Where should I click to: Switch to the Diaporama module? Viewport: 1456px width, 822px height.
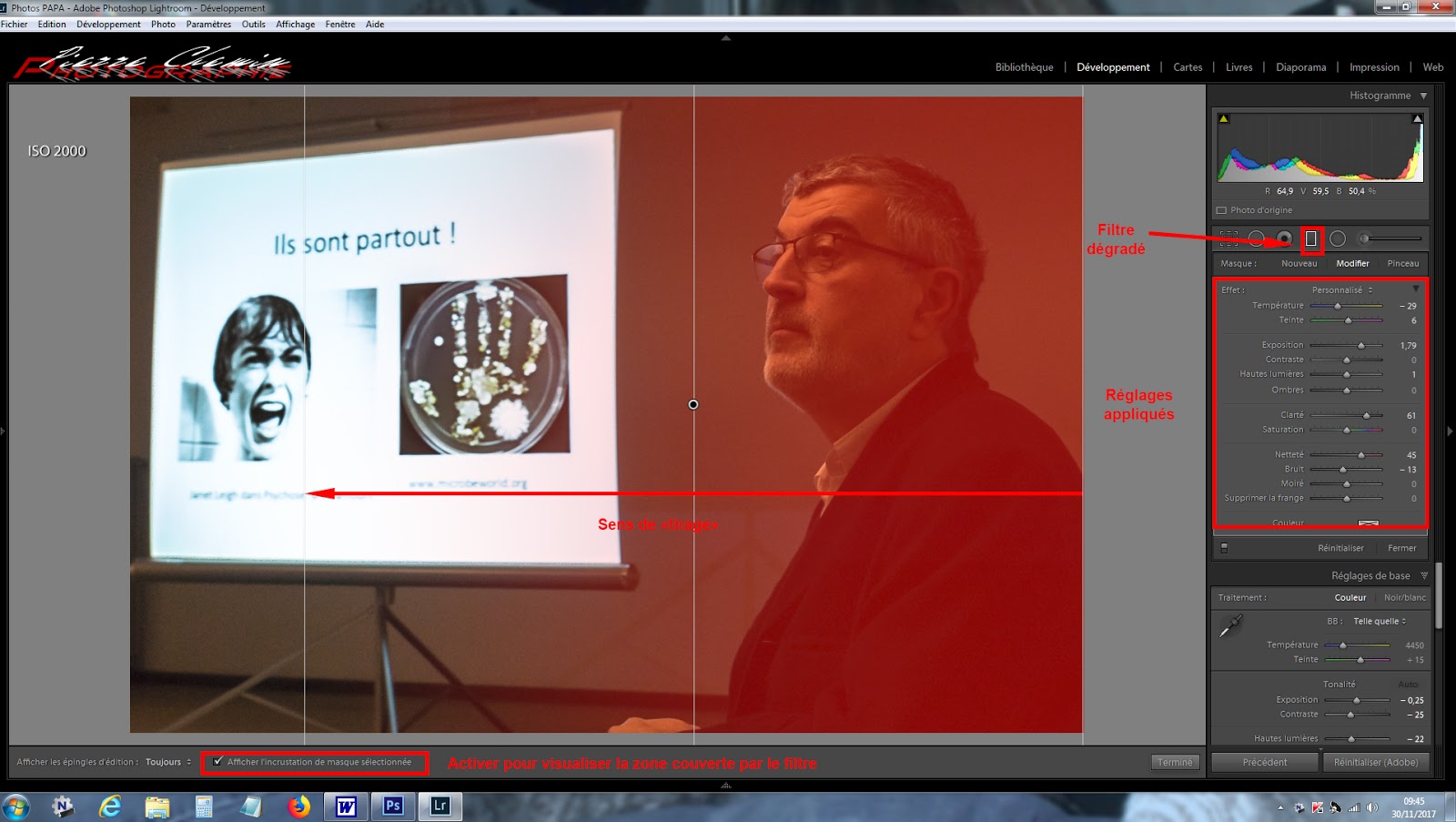[x=1300, y=67]
